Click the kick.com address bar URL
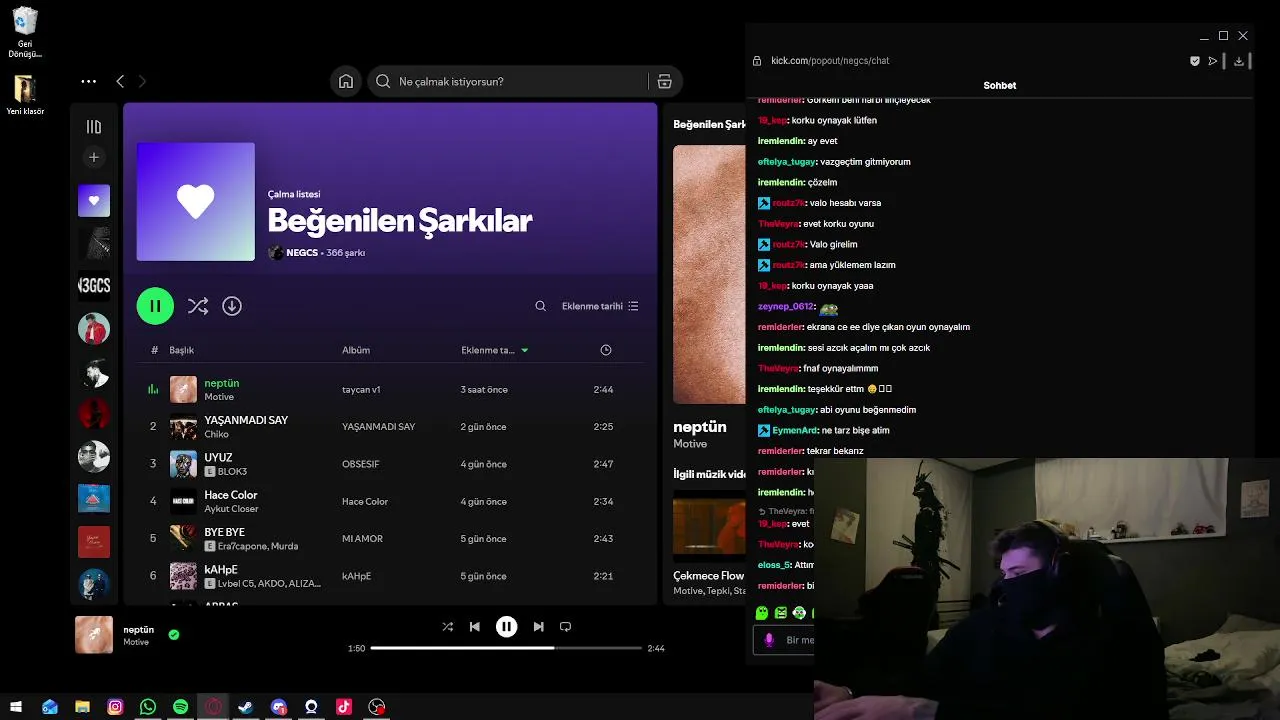This screenshot has height=720, width=1280. 830,61
